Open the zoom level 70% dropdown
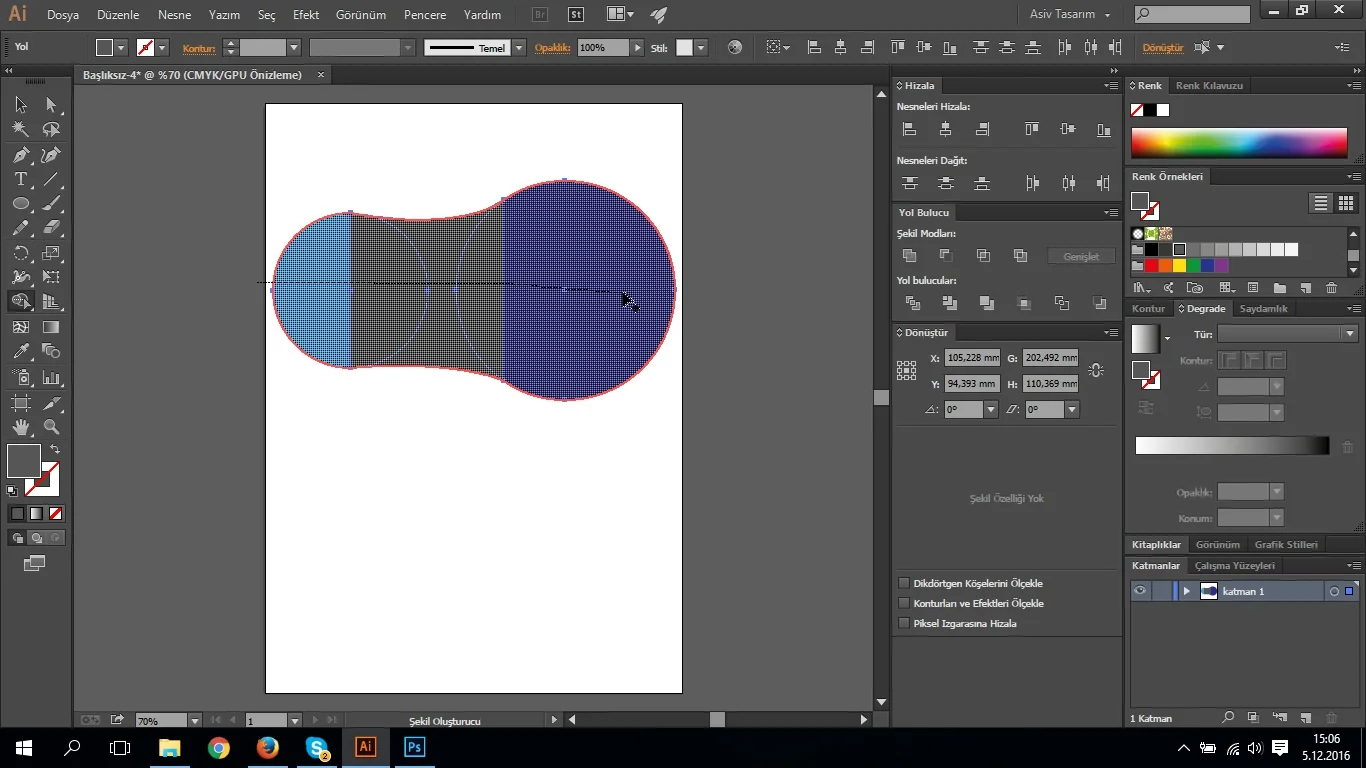The image size is (1366, 768). point(194,720)
